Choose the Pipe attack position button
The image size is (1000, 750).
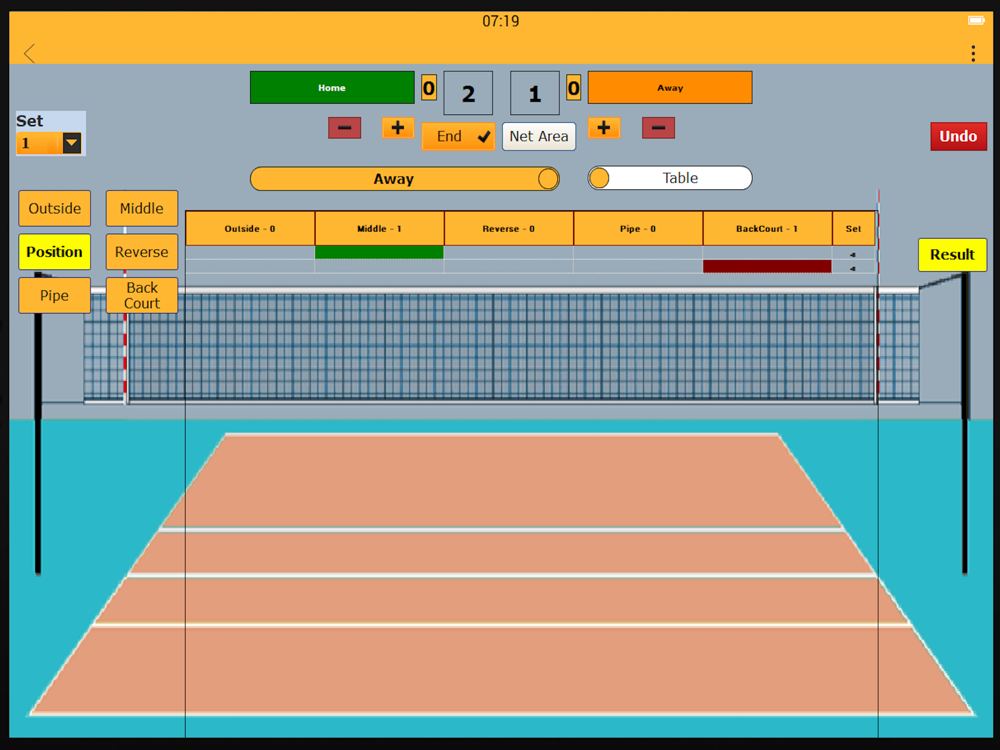[54, 295]
